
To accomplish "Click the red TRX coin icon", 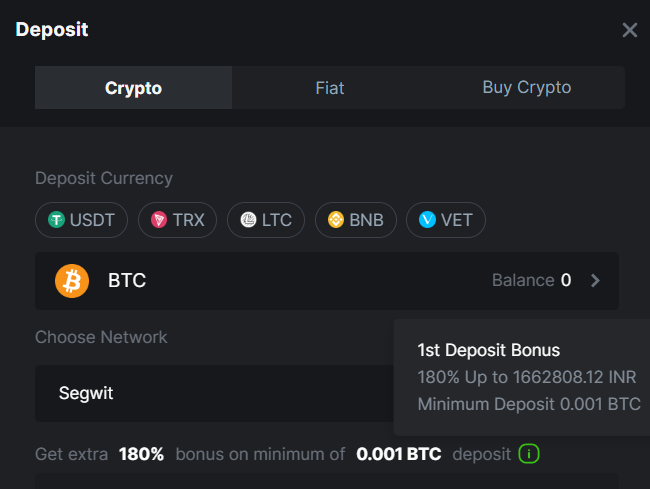I will pyautogui.click(x=159, y=220).
